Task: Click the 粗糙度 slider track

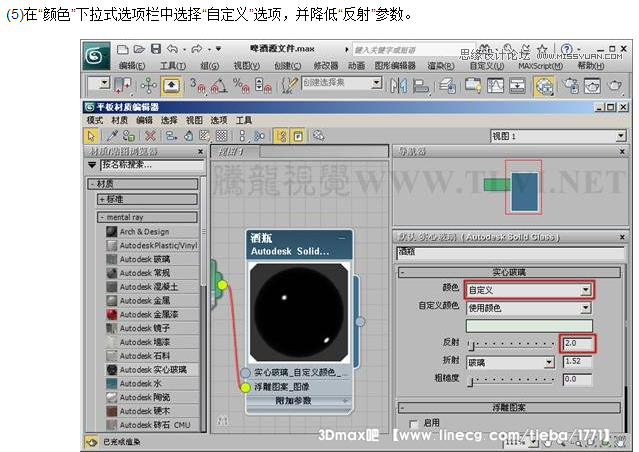Action: [x=511, y=380]
